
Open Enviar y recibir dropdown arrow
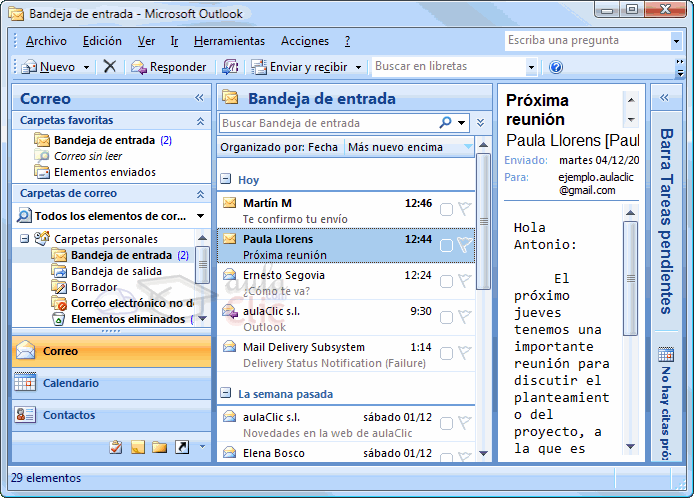click(358, 67)
